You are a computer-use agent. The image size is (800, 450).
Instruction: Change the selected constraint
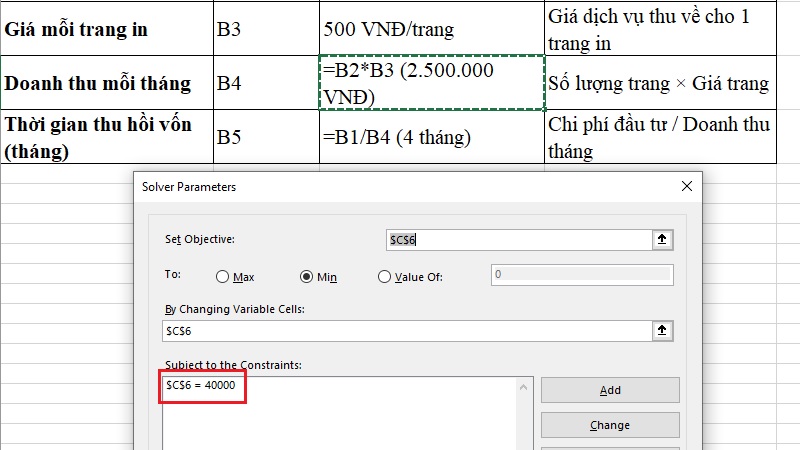click(610, 425)
